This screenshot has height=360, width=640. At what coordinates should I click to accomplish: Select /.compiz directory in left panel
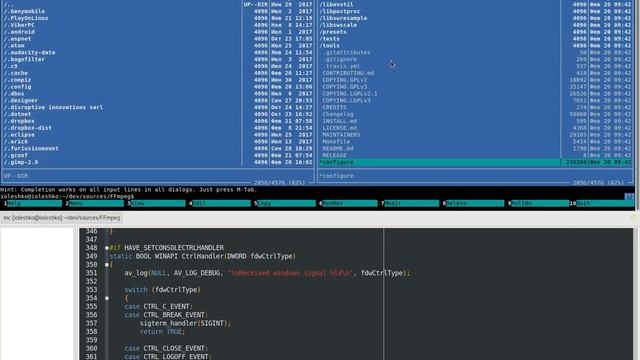point(18,80)
